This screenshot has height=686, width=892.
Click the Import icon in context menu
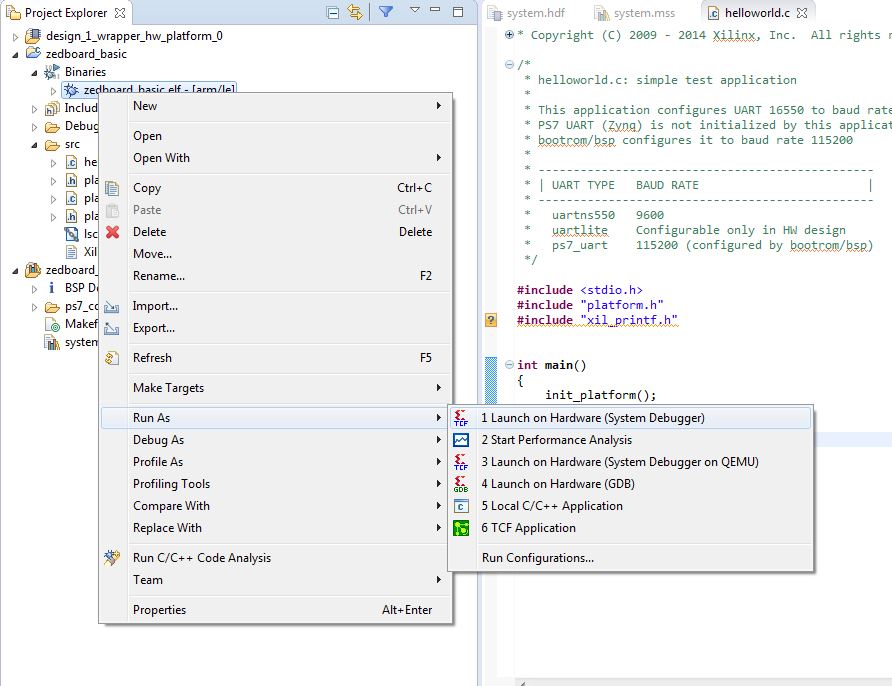112,307
